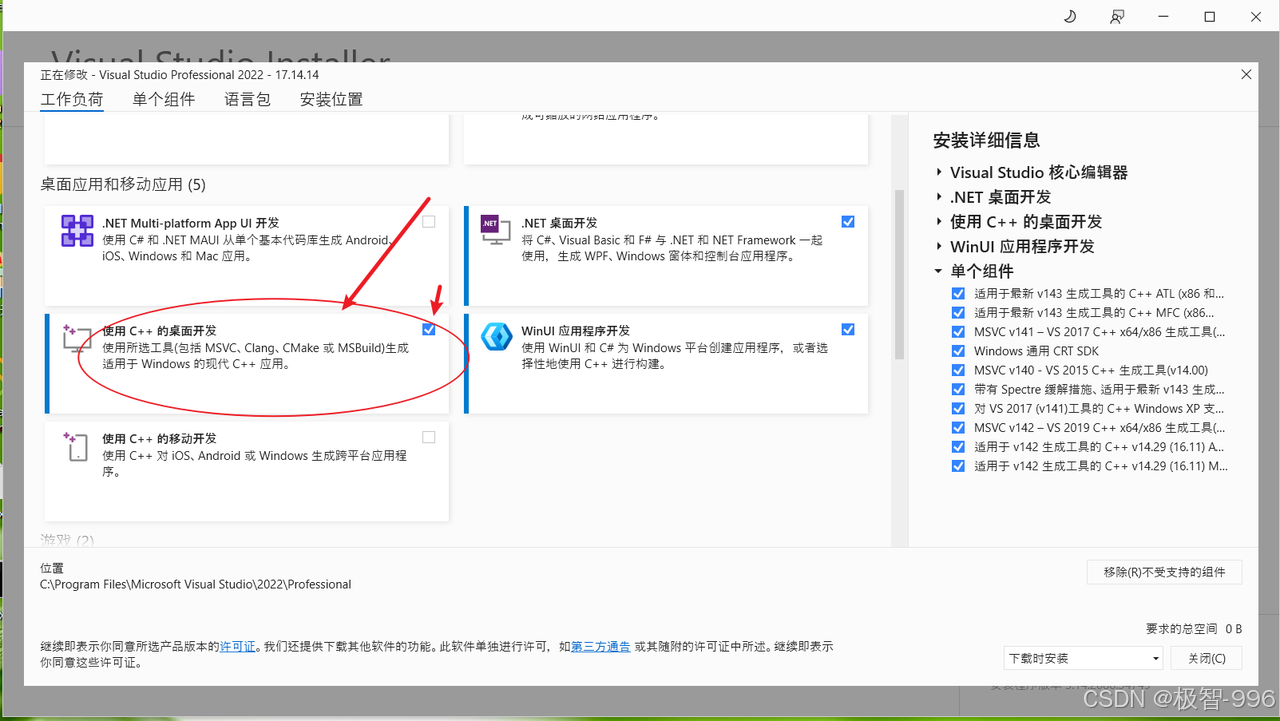
Task: Uncheck C++ Windows XP support for VS 2017
Action: click(958, 409)
